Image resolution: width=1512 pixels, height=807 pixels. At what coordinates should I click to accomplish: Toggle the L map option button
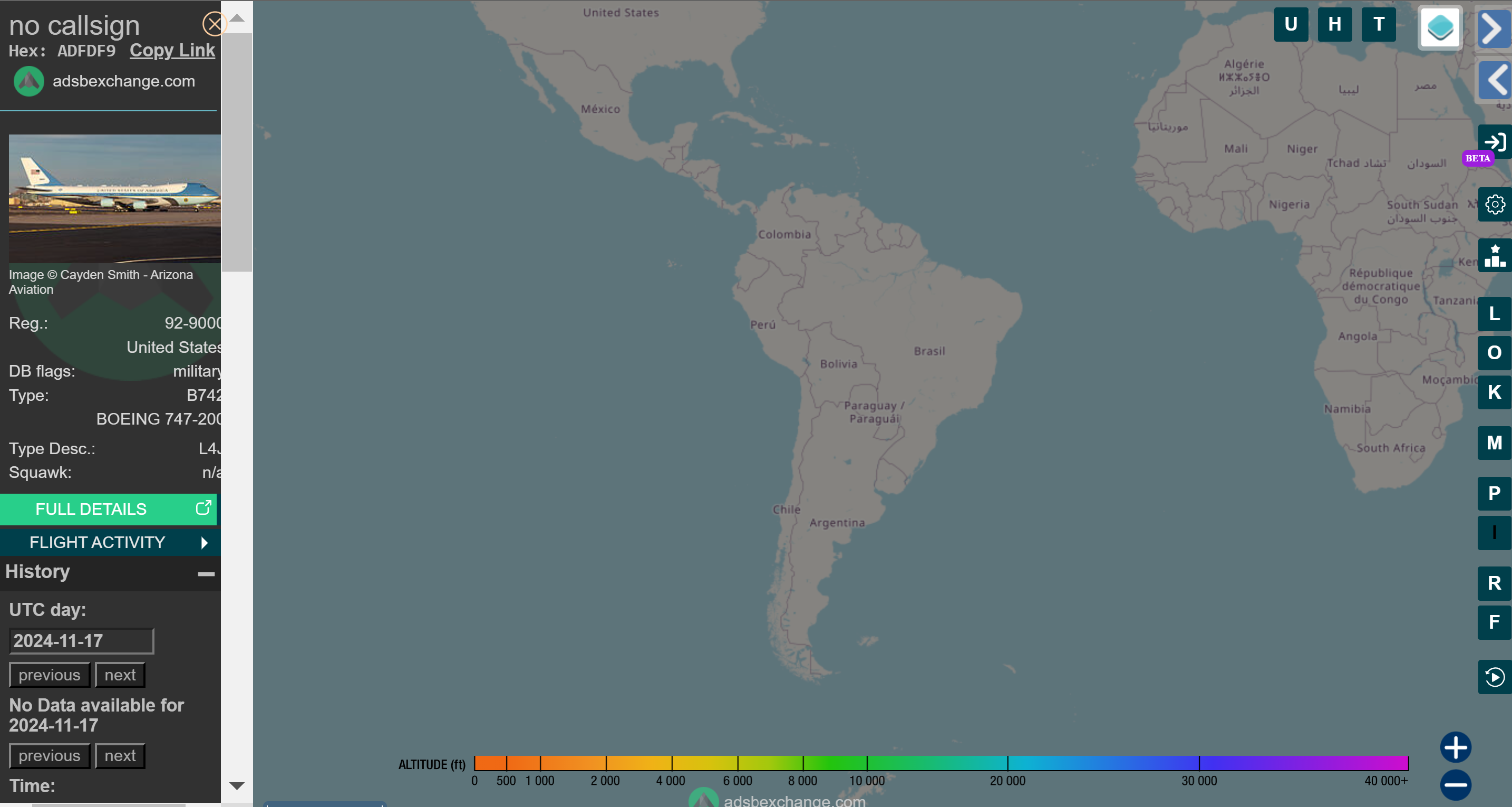1495,314
